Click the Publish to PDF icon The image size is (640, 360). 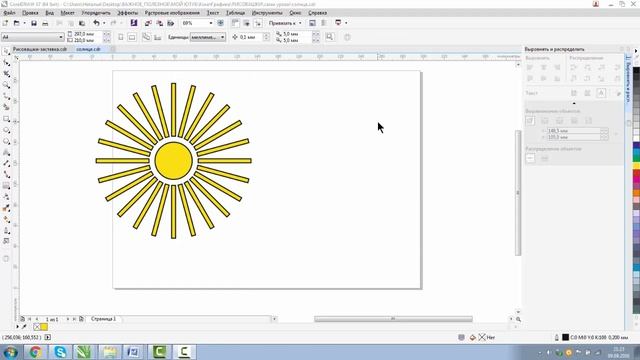click(171, 23)
